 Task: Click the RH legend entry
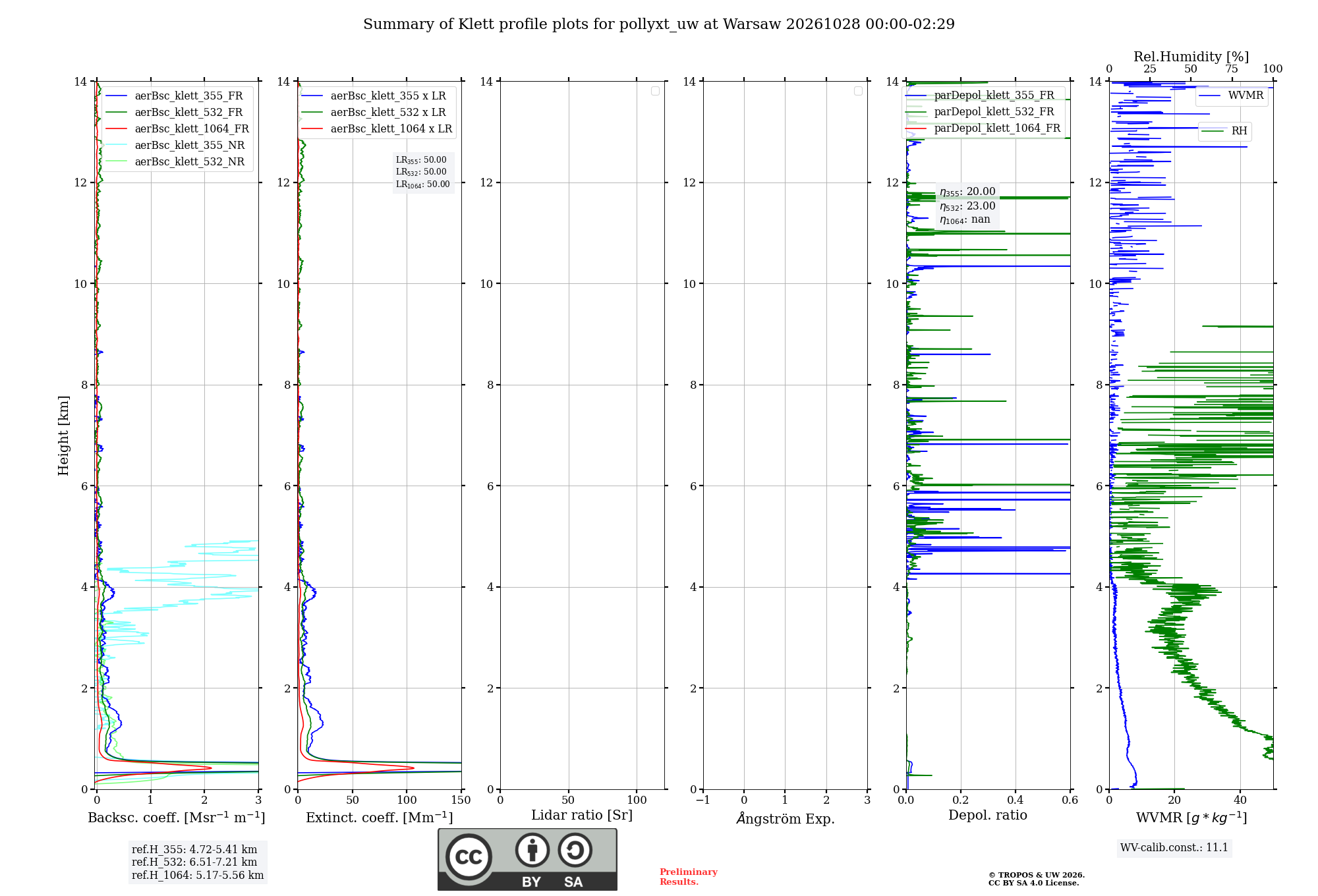1225,131
